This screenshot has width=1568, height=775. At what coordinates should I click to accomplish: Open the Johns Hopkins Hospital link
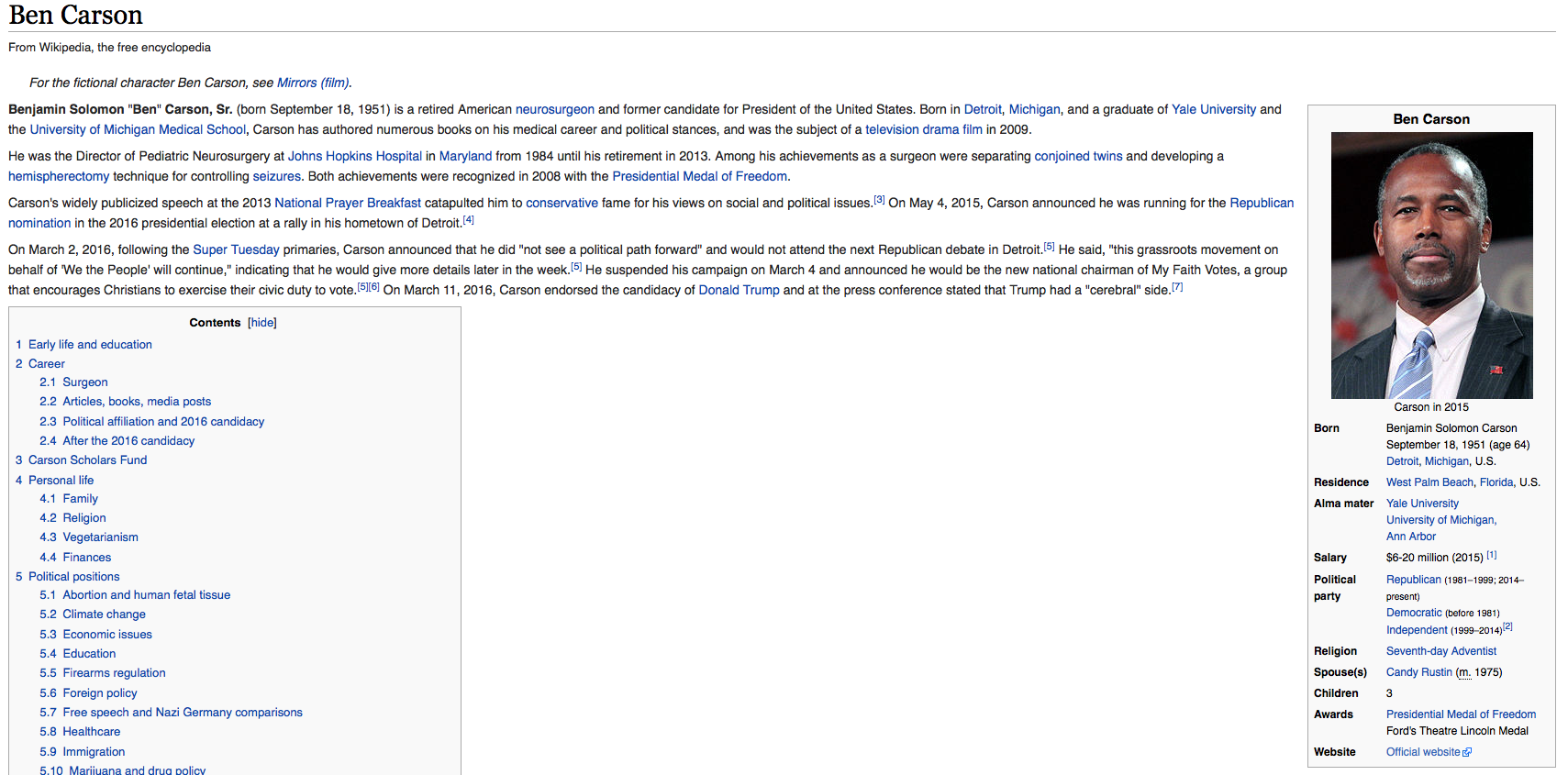point(355,156)
